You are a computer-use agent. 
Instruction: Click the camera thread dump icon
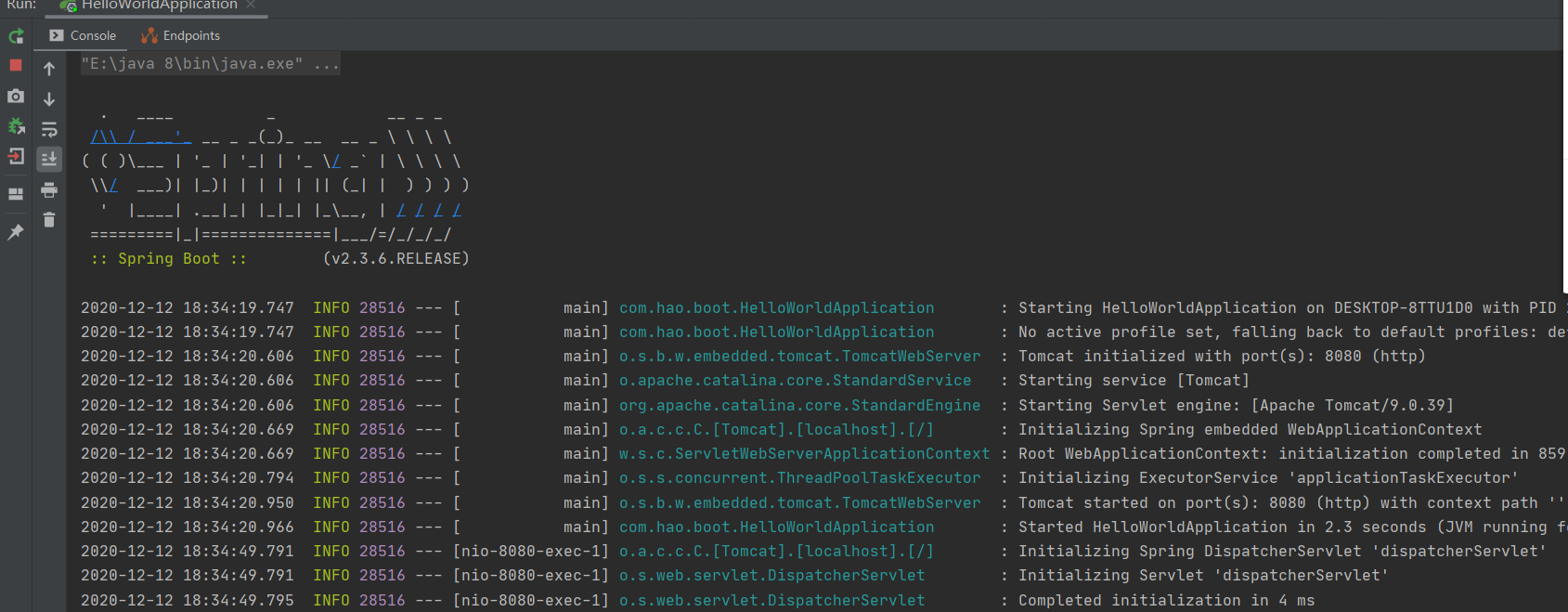[x=16, y=96]
